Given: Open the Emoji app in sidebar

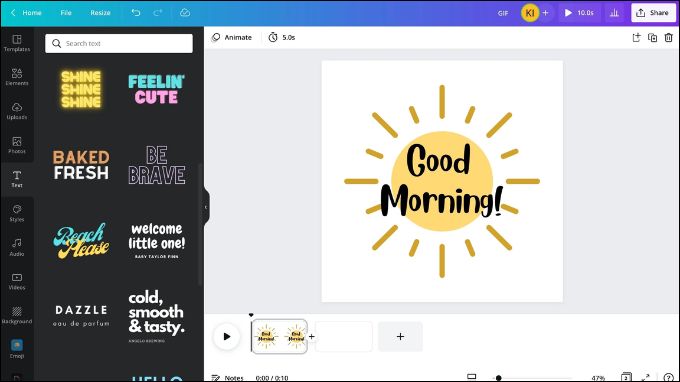Looking at the screenshot, I should coord(17,349).
